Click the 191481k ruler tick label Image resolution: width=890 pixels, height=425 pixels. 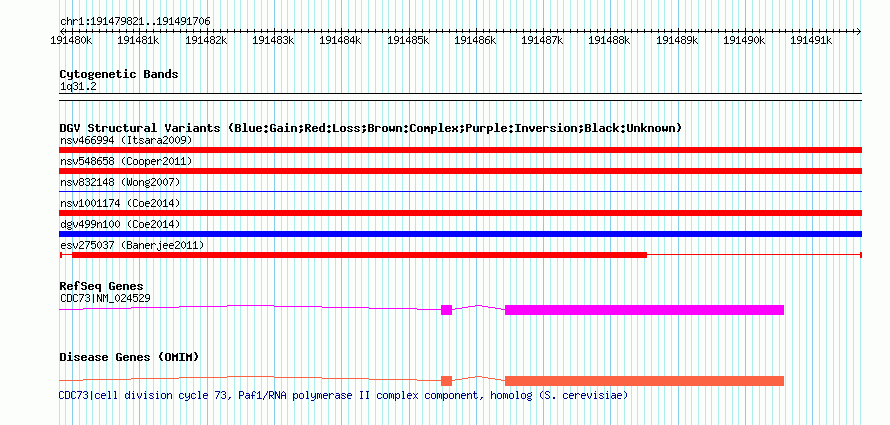coord(138,40)
